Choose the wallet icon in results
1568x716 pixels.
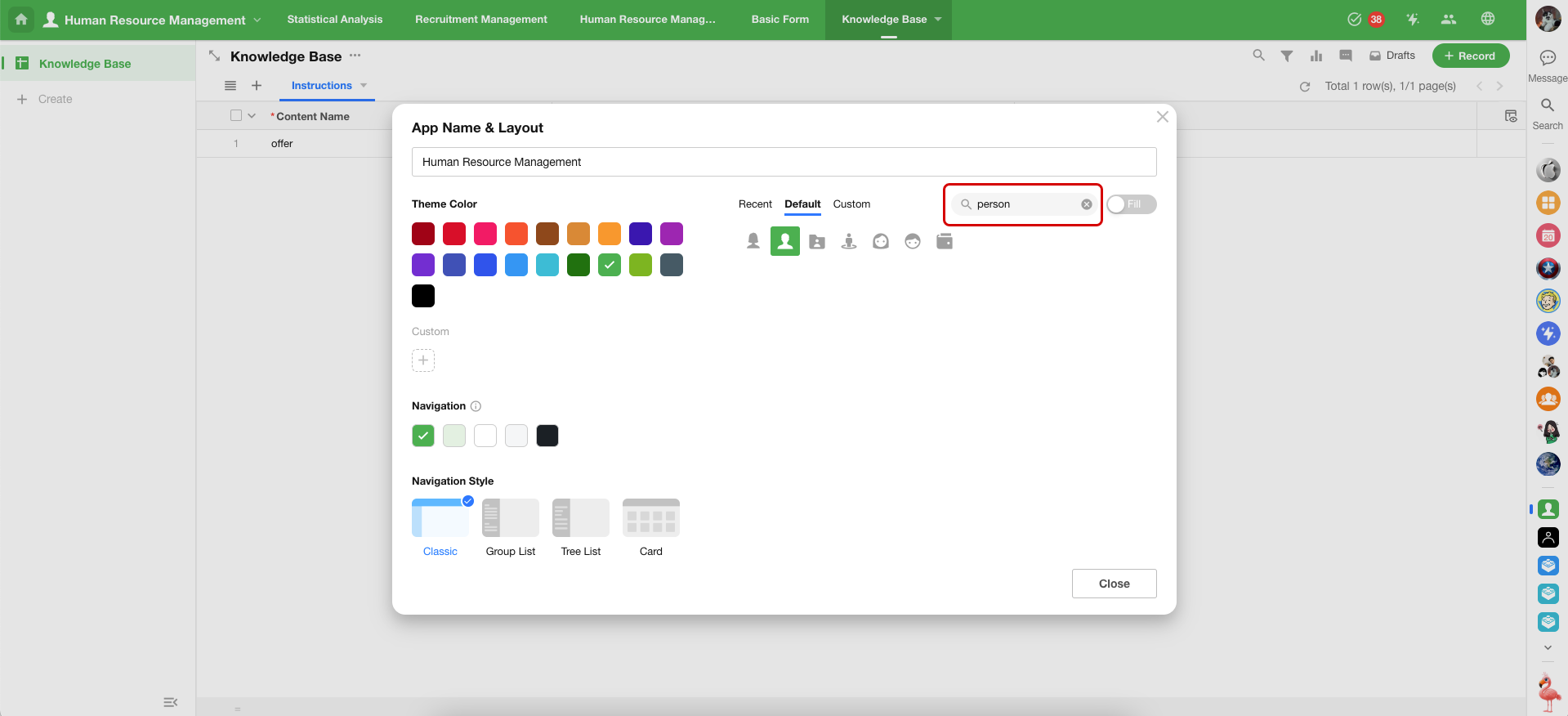coord(945,242)
